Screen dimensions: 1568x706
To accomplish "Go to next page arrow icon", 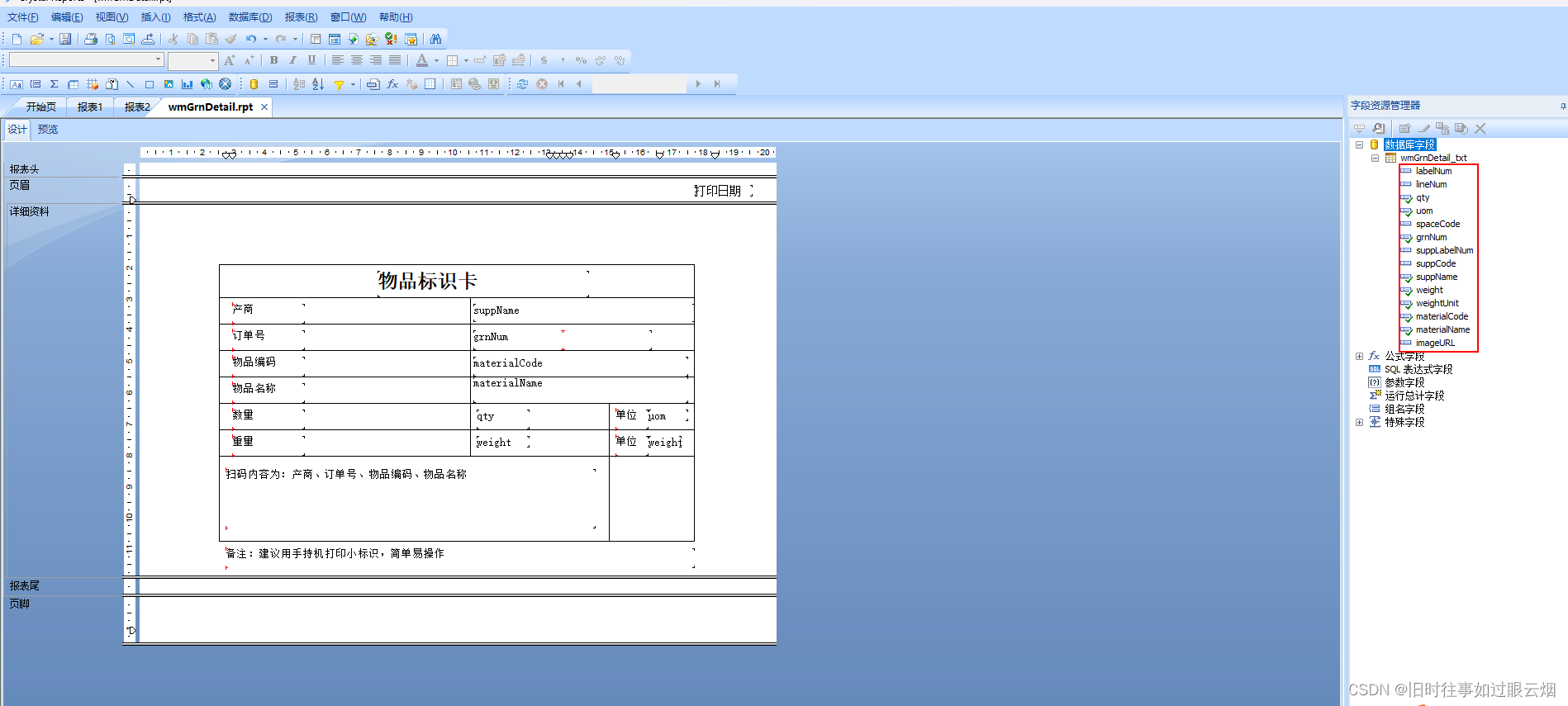I will [698, 84].
